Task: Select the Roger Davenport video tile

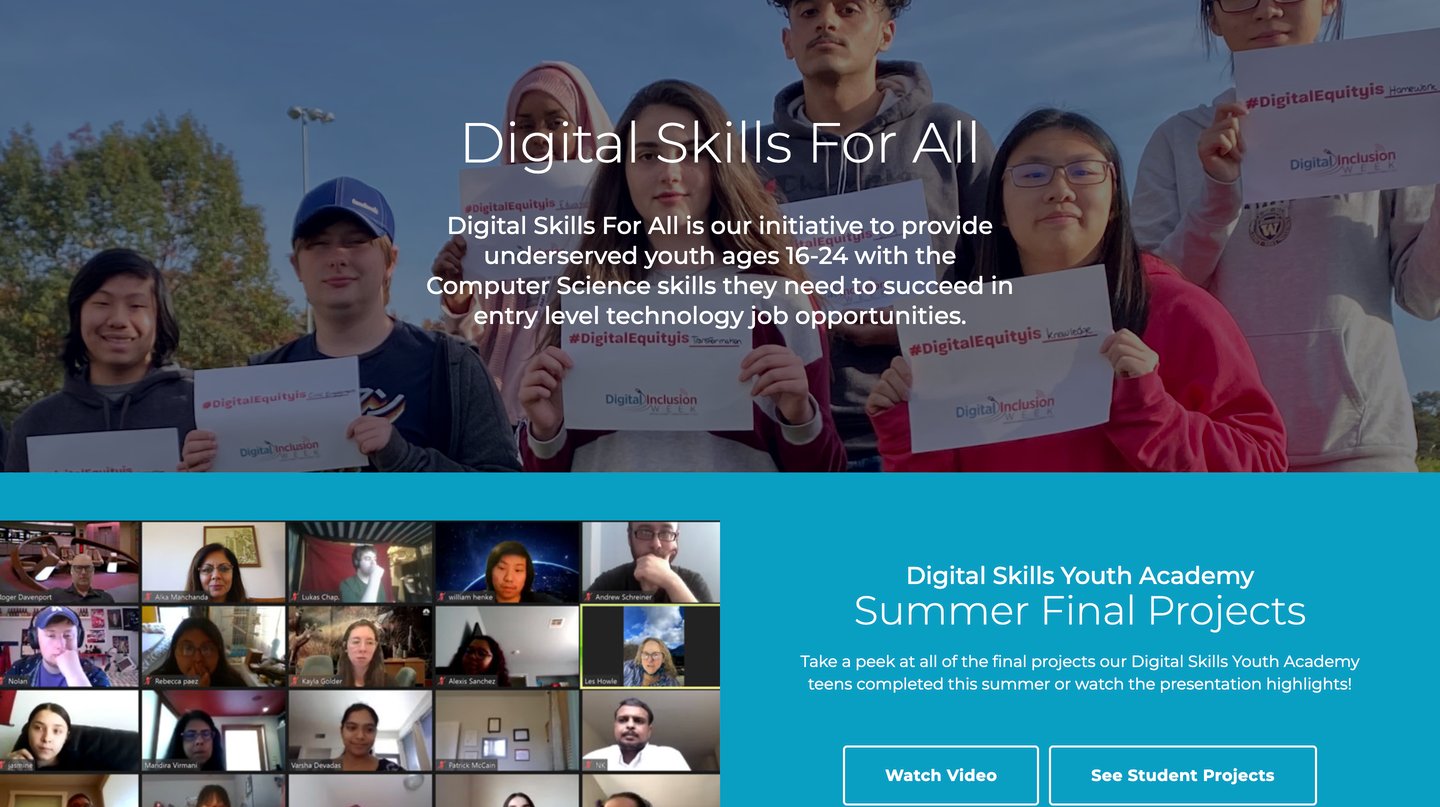Action: click(69, 563)
